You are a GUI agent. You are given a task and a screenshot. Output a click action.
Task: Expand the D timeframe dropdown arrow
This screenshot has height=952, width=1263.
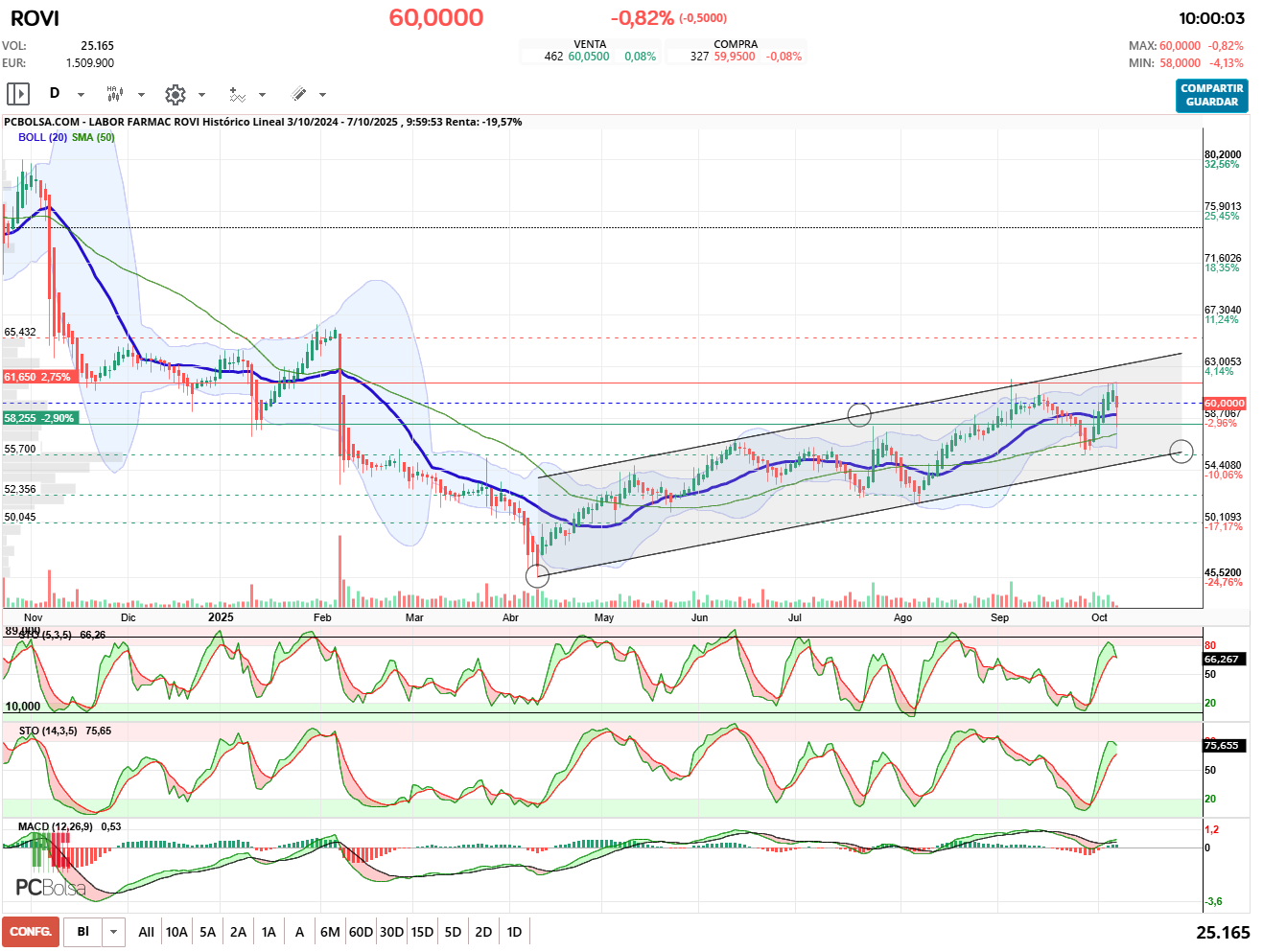click(81, 95)
